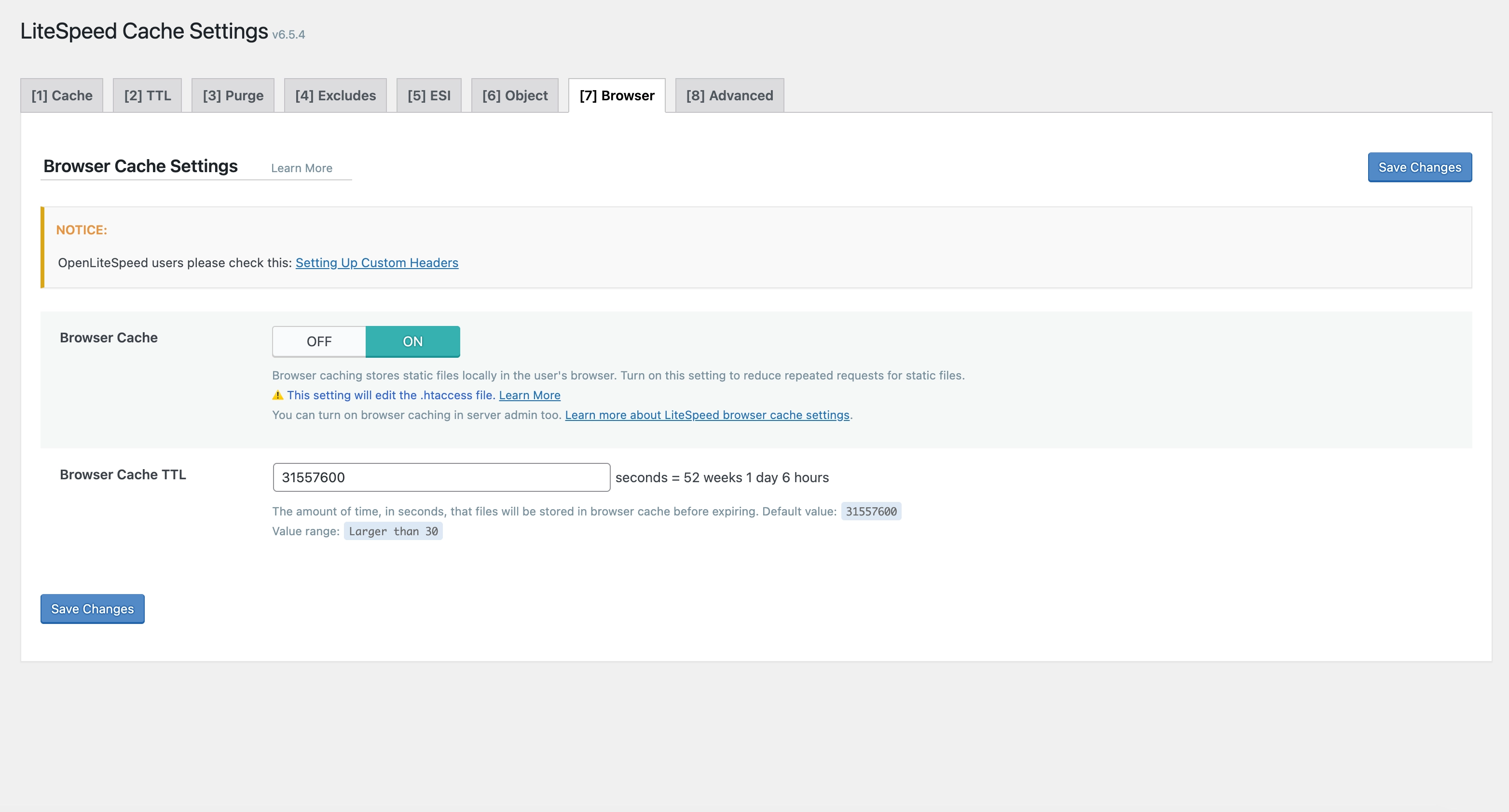
Task: Click the version label v6.5.4
Action: [x=289, y=35]
